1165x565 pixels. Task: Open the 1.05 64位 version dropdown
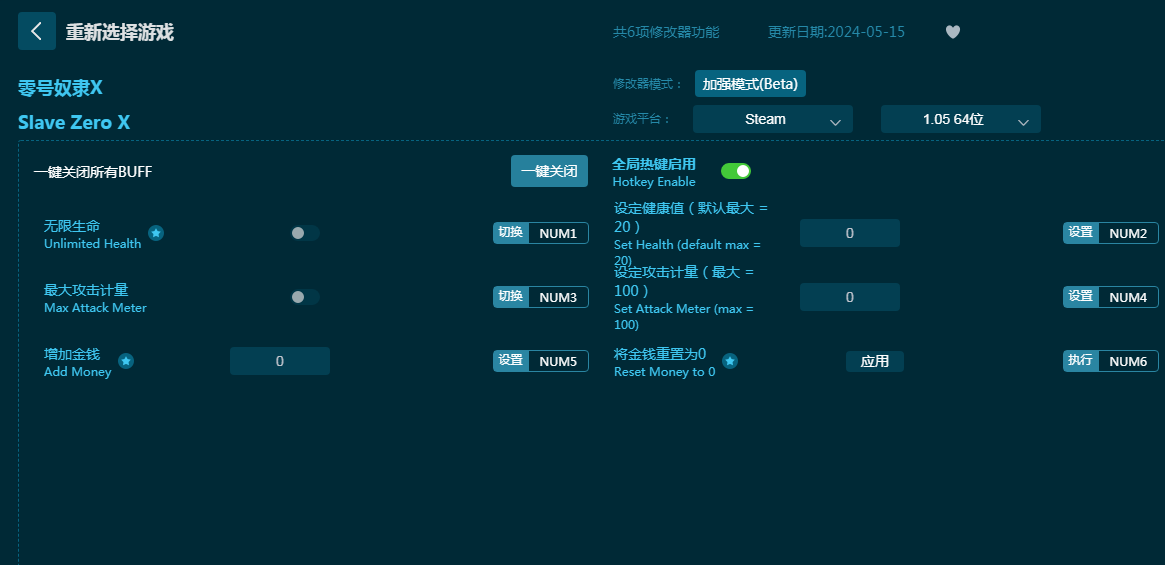click(x=961, y=119)
